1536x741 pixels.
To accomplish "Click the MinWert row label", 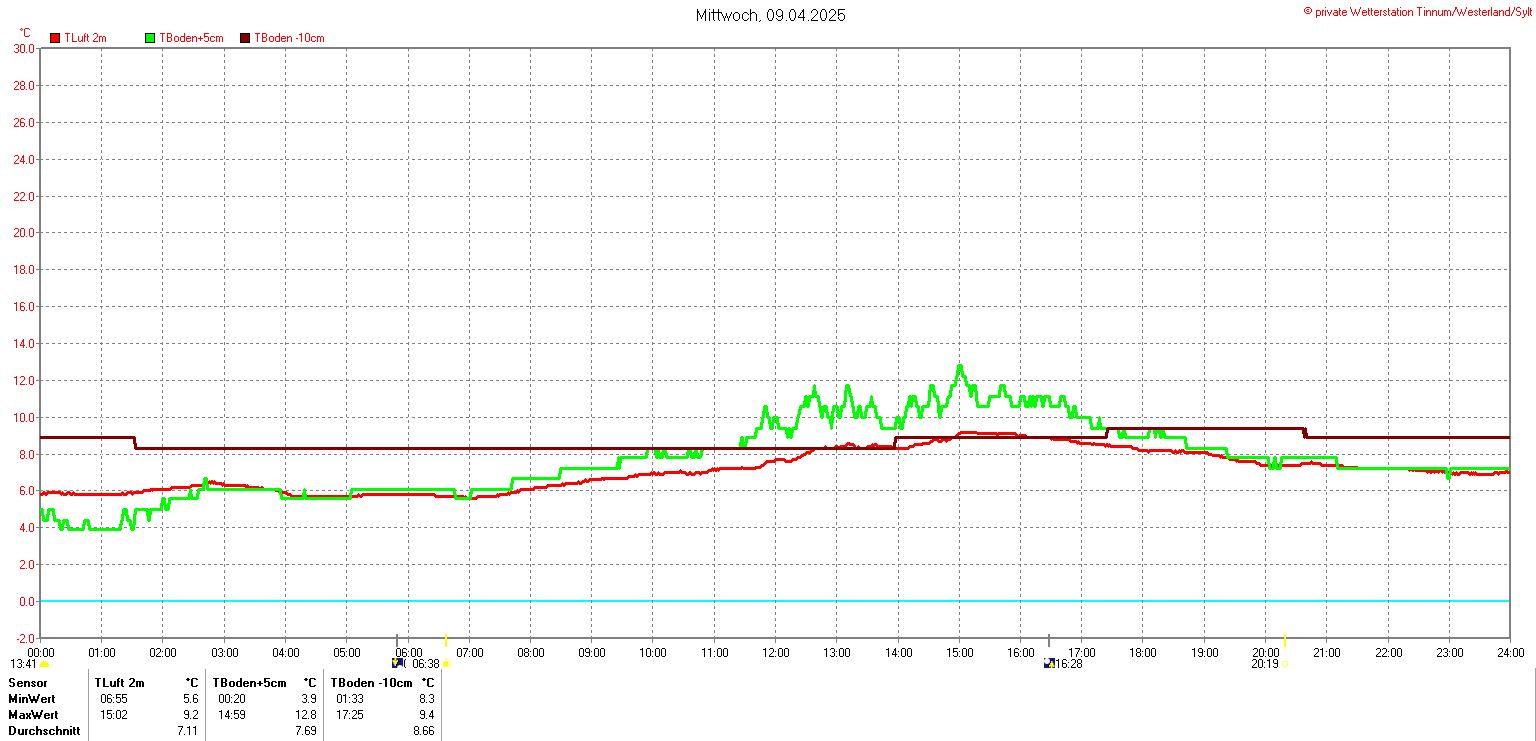I will coord(32,699).
